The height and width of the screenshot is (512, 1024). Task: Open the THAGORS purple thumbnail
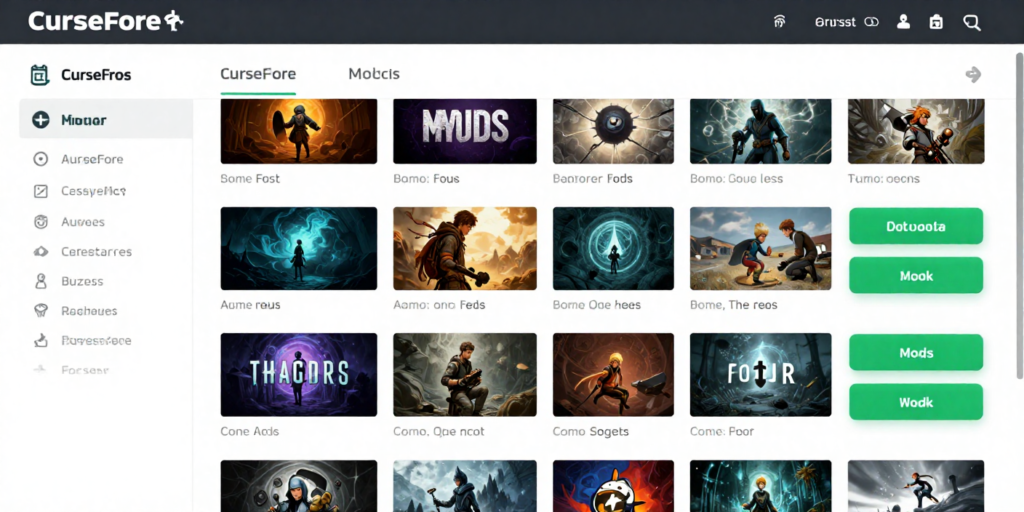(x=298, y=375)
